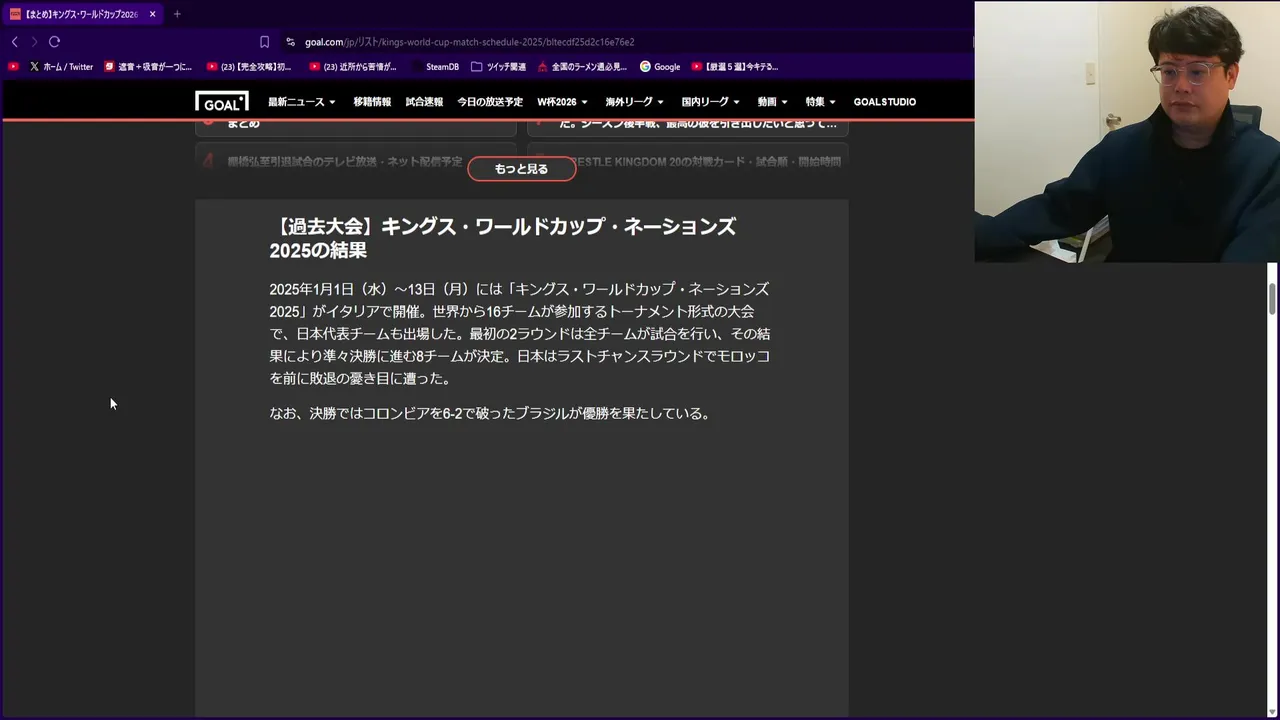Expand the 動画 menu
1280x720 pixels.
773,102
